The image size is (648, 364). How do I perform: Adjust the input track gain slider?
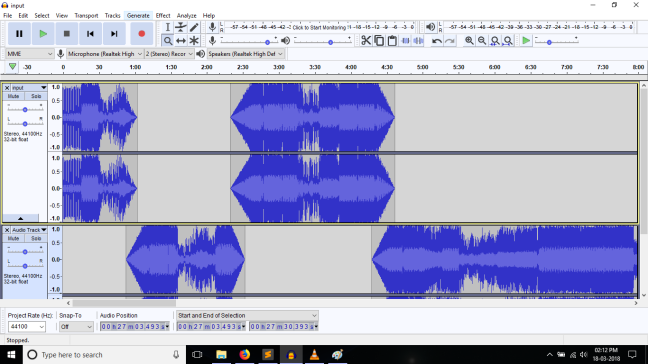coord(25,109)
